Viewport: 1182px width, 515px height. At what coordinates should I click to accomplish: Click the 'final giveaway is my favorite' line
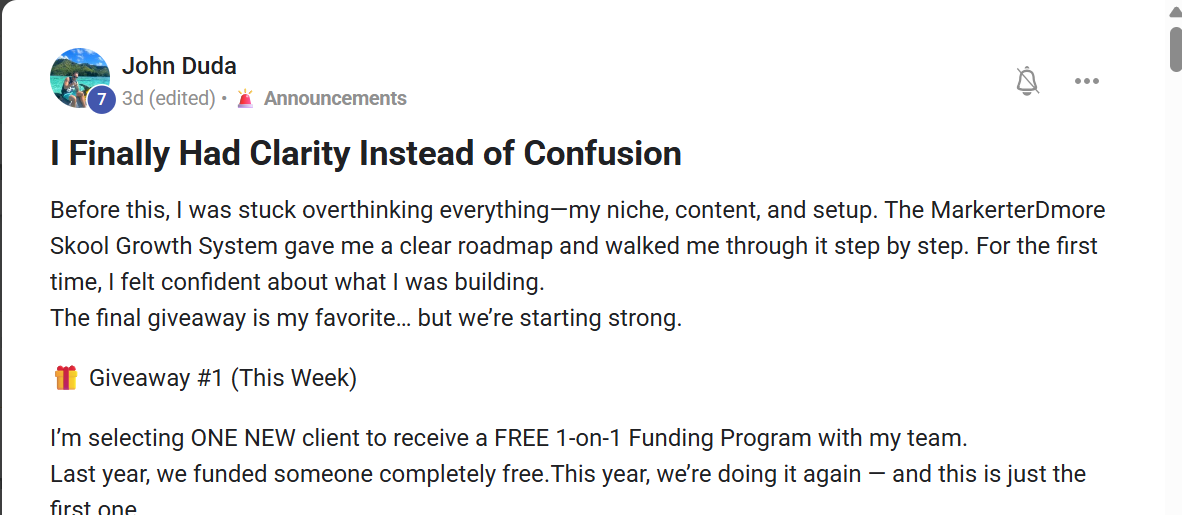pos(366,319)
